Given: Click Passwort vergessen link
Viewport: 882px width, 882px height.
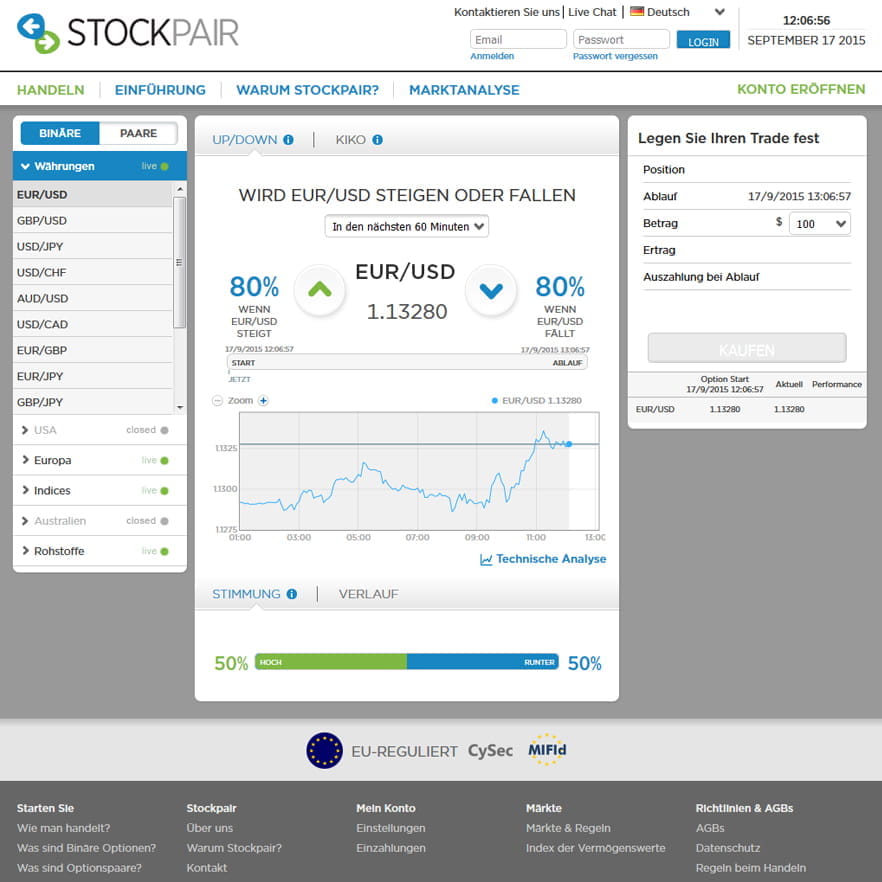Looking at the screenshot, I should click(x=615, y=56).
